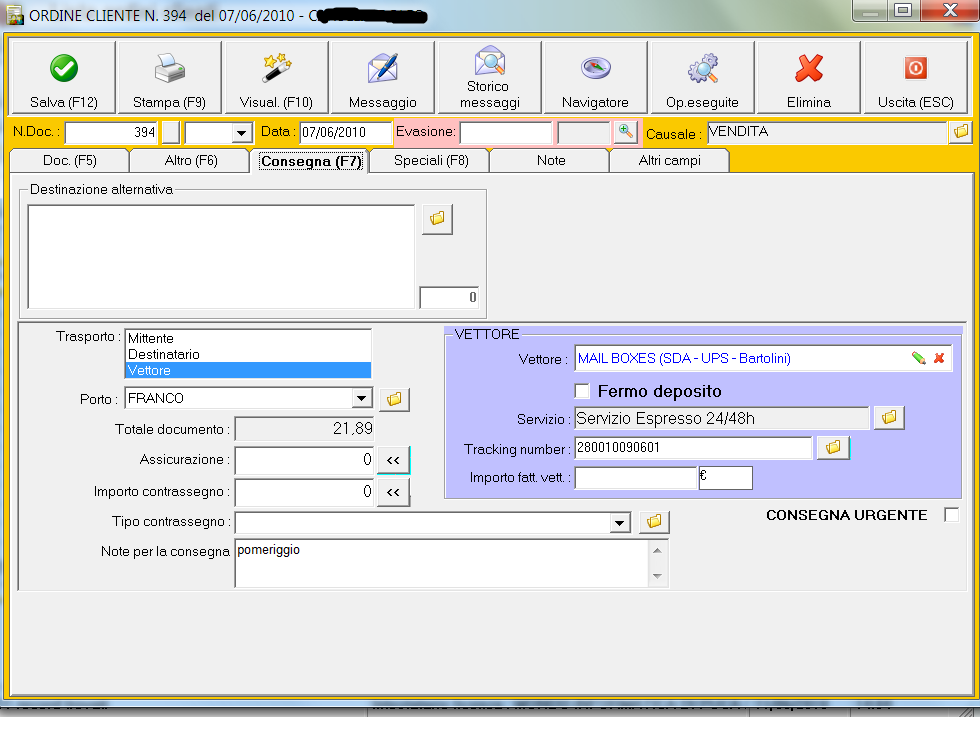The image size is (980, 741).
Task: Compose a message with Messaggio
Action: 382,77
